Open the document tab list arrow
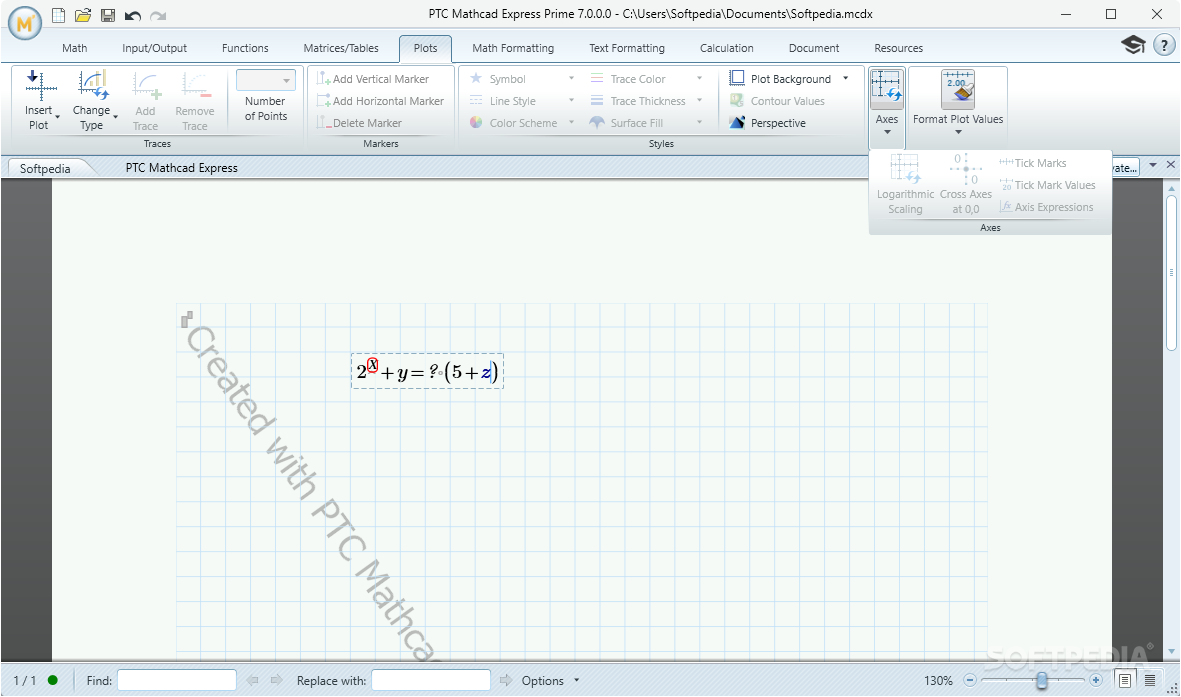The height and width of the screenshot is (697, 1181). [x=1153, y=164]
